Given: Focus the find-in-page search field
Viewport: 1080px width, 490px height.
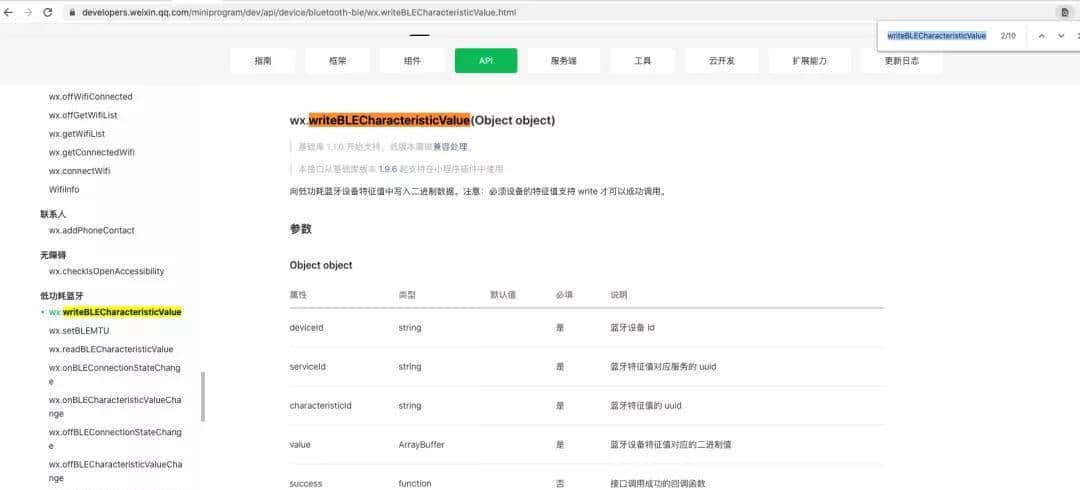Looking at the screenshot, I should pyautogui.click(x=937, y=36).
